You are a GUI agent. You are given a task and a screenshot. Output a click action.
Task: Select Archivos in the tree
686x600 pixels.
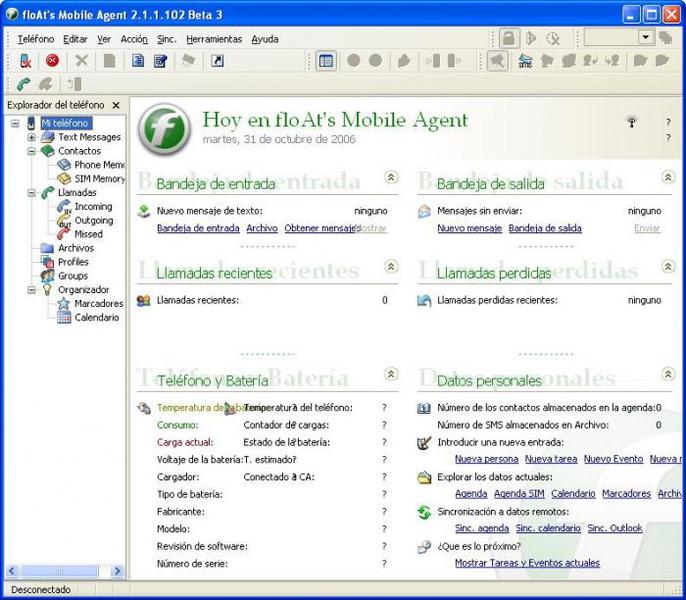tap(76, 248)
